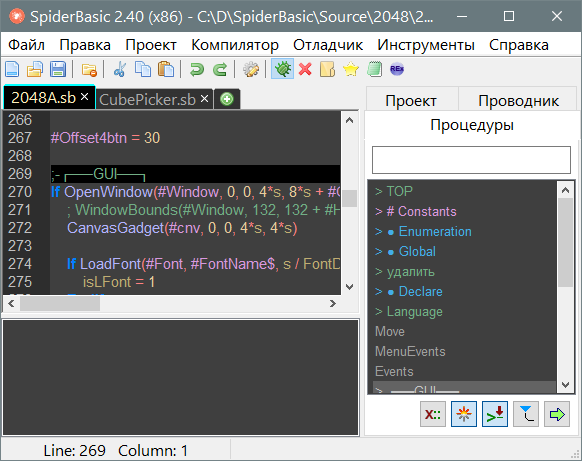Image resolution: width=582 pixels, height=461 pixels.
Task: Close the CubePicker.sb tab
Action: click(204, 99)
